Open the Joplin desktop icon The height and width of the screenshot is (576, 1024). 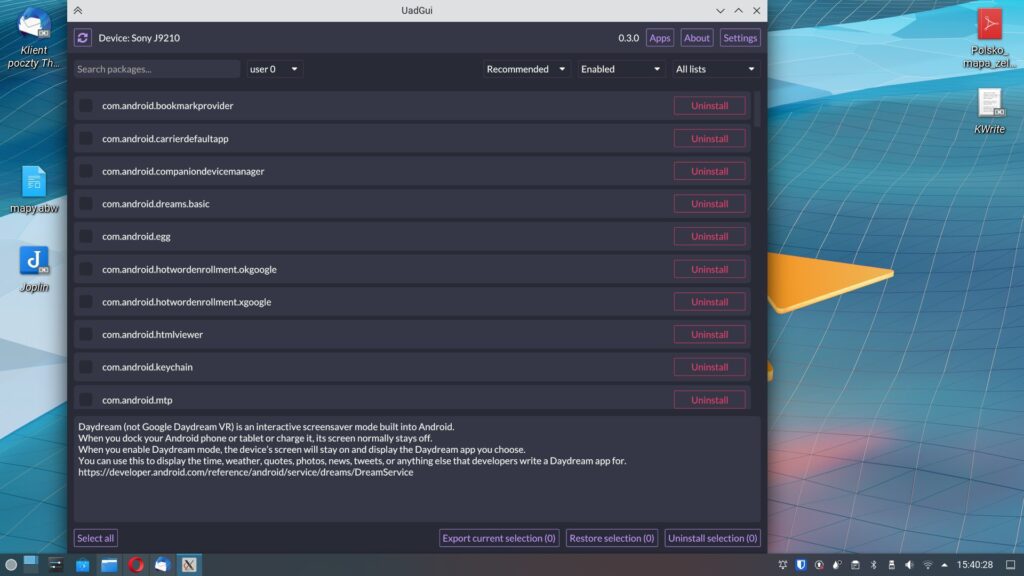tap(34, 269)
